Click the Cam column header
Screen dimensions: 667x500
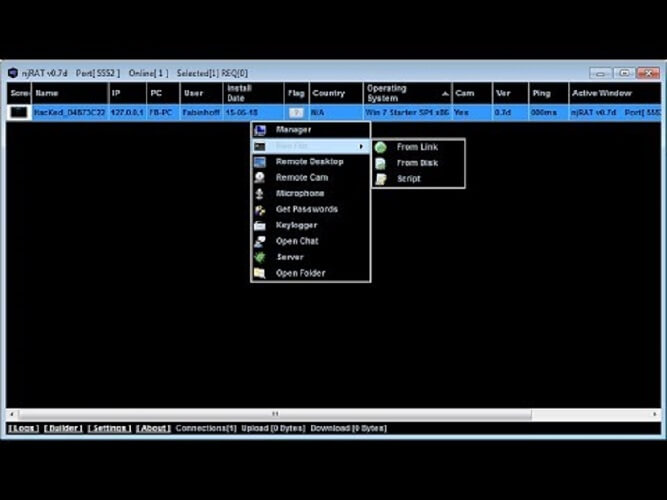(472, 93)
